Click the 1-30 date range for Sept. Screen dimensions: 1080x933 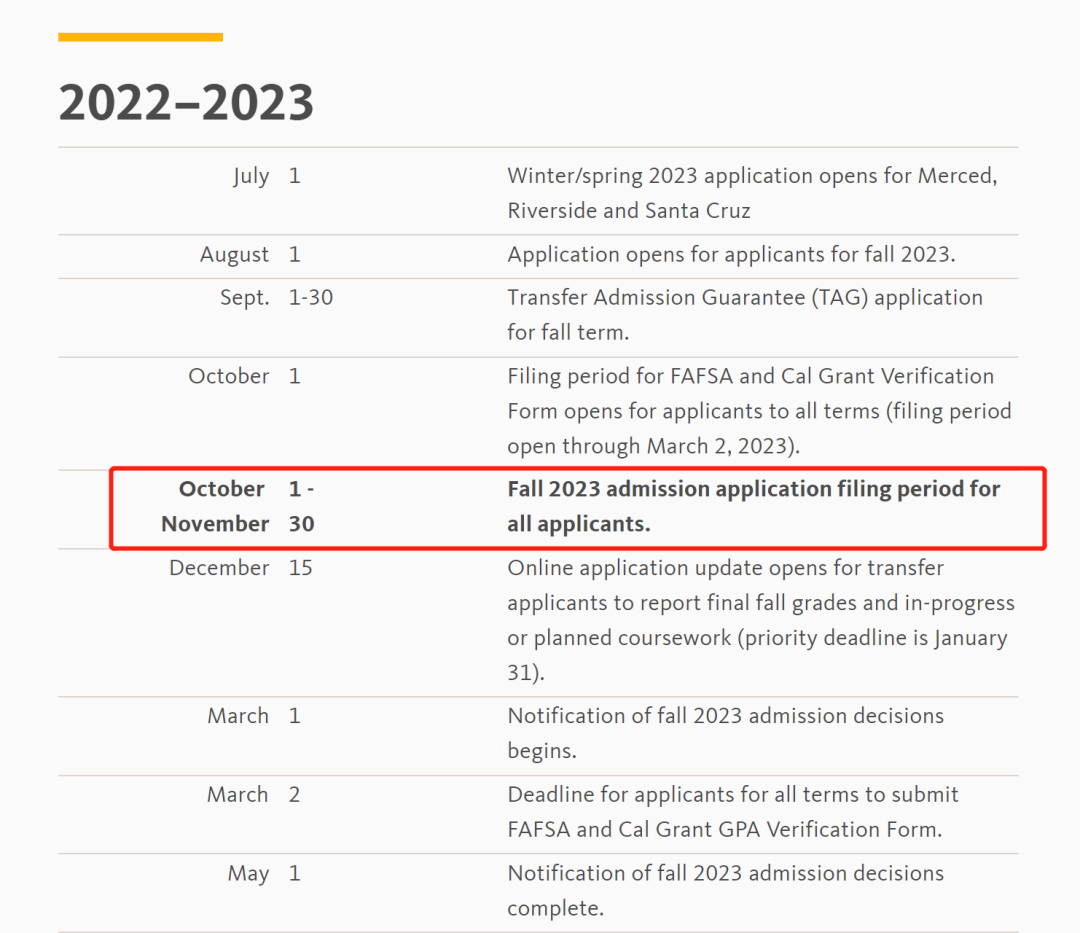click(x=310, y=298)
